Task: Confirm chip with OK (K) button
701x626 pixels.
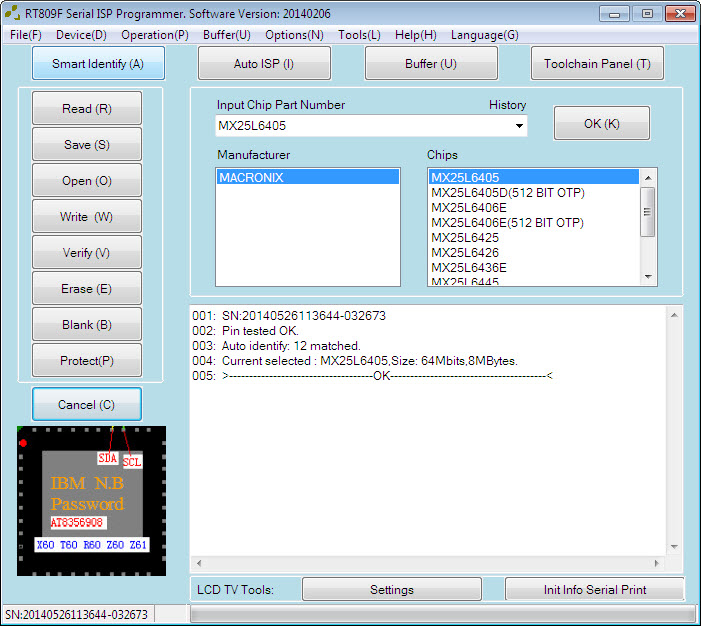Action: [x=602, y=123]
